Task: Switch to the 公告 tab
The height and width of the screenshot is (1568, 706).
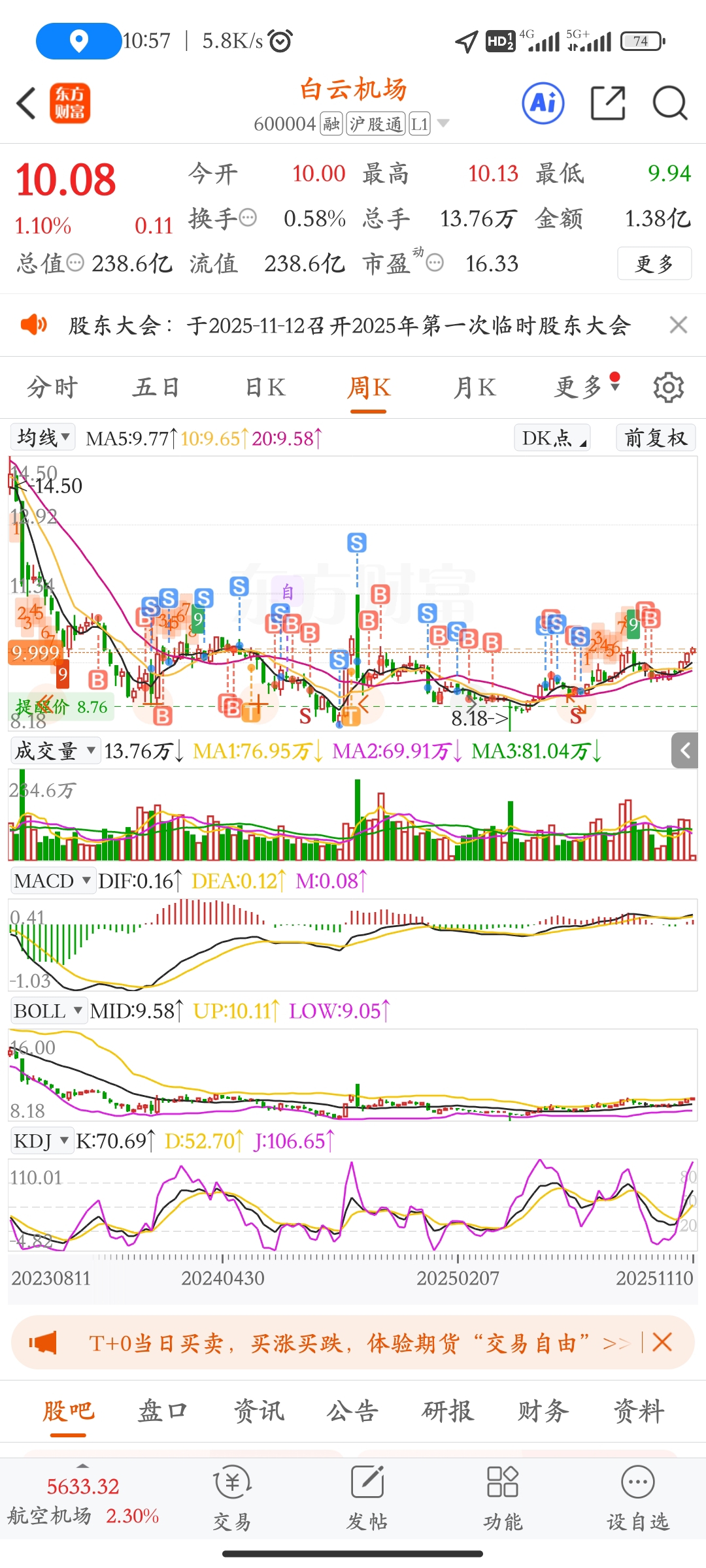Action: [x=353, y=1411]
